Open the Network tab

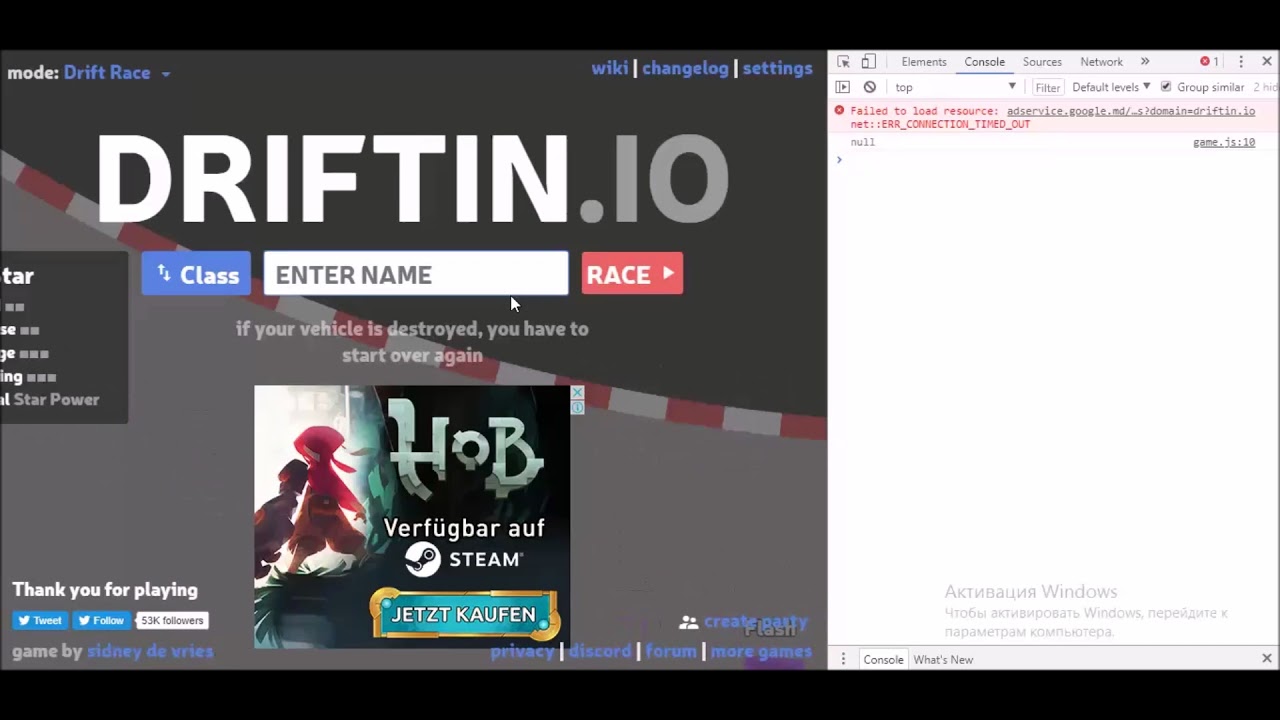1102,62
